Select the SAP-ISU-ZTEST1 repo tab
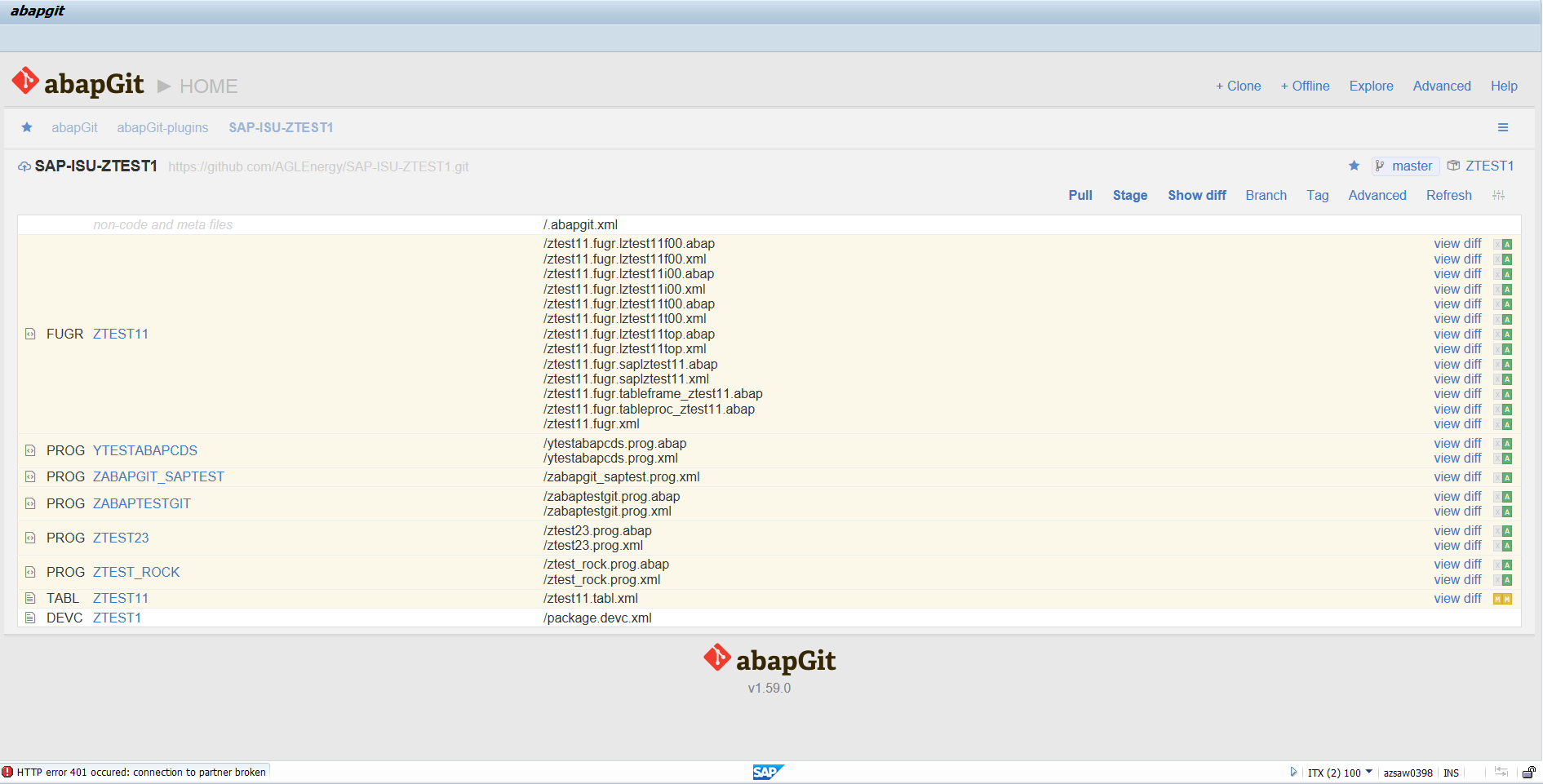Viewport: 1543px width, 784px height. pyautogui.click(x=281, y=127)
